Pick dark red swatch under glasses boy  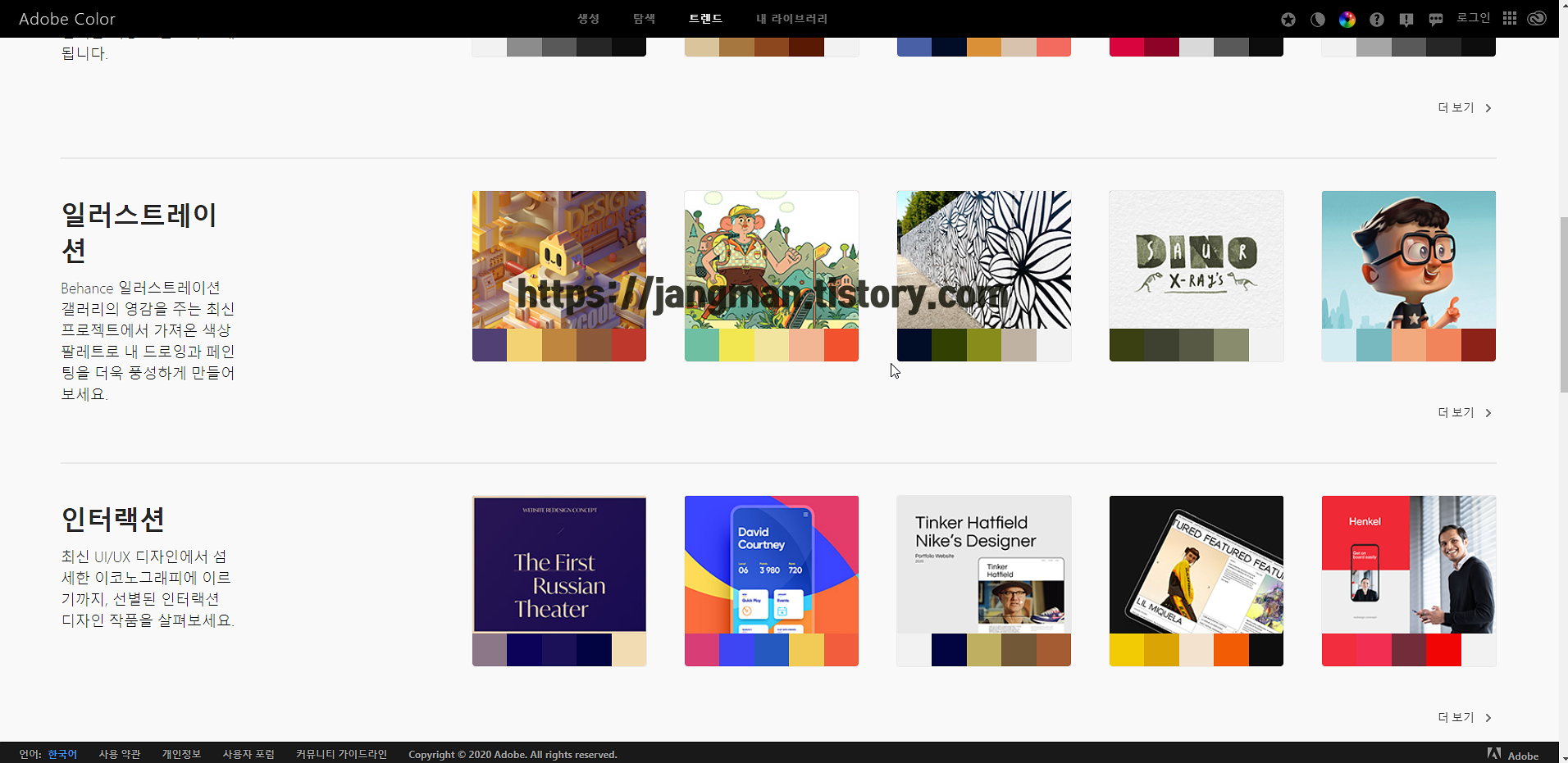[1479, 345]
